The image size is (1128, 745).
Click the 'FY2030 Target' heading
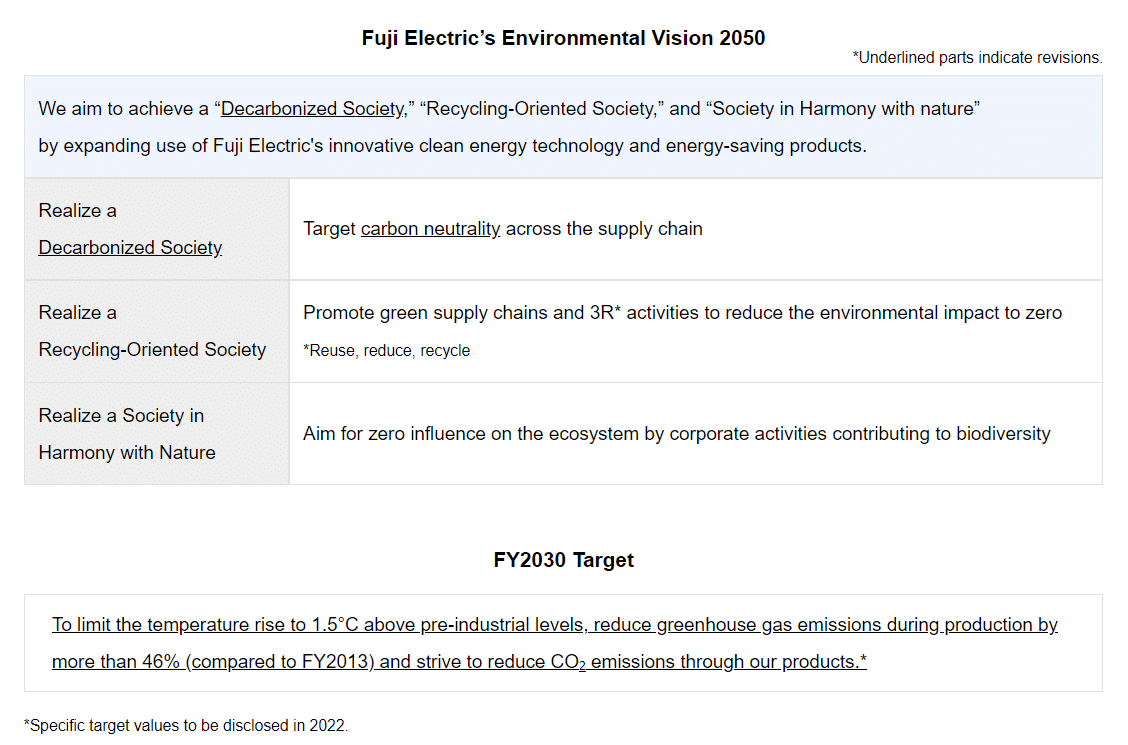563,560
